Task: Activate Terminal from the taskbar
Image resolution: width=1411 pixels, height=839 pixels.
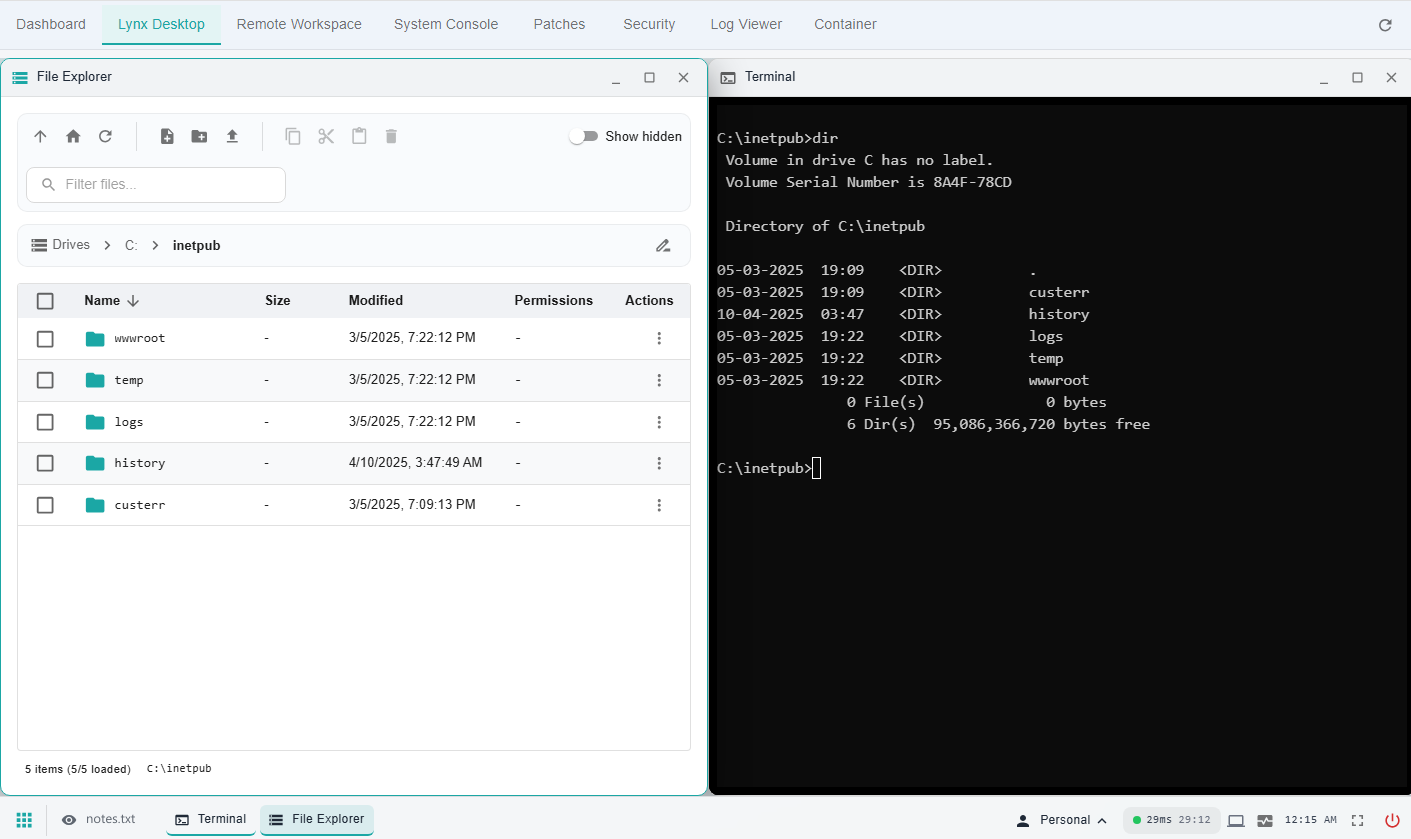Action: pyautogui.click(x=211, y=820)
